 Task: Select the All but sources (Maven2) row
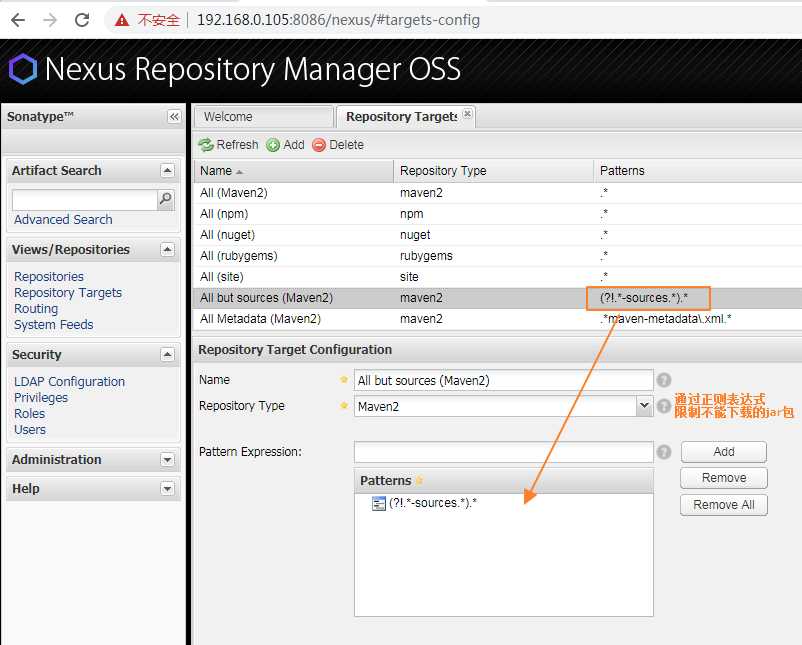tap(498, 298)
